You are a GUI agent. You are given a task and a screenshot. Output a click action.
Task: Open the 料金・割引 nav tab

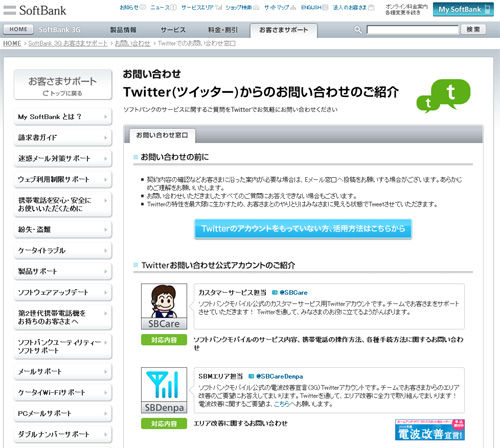[223, 30]
